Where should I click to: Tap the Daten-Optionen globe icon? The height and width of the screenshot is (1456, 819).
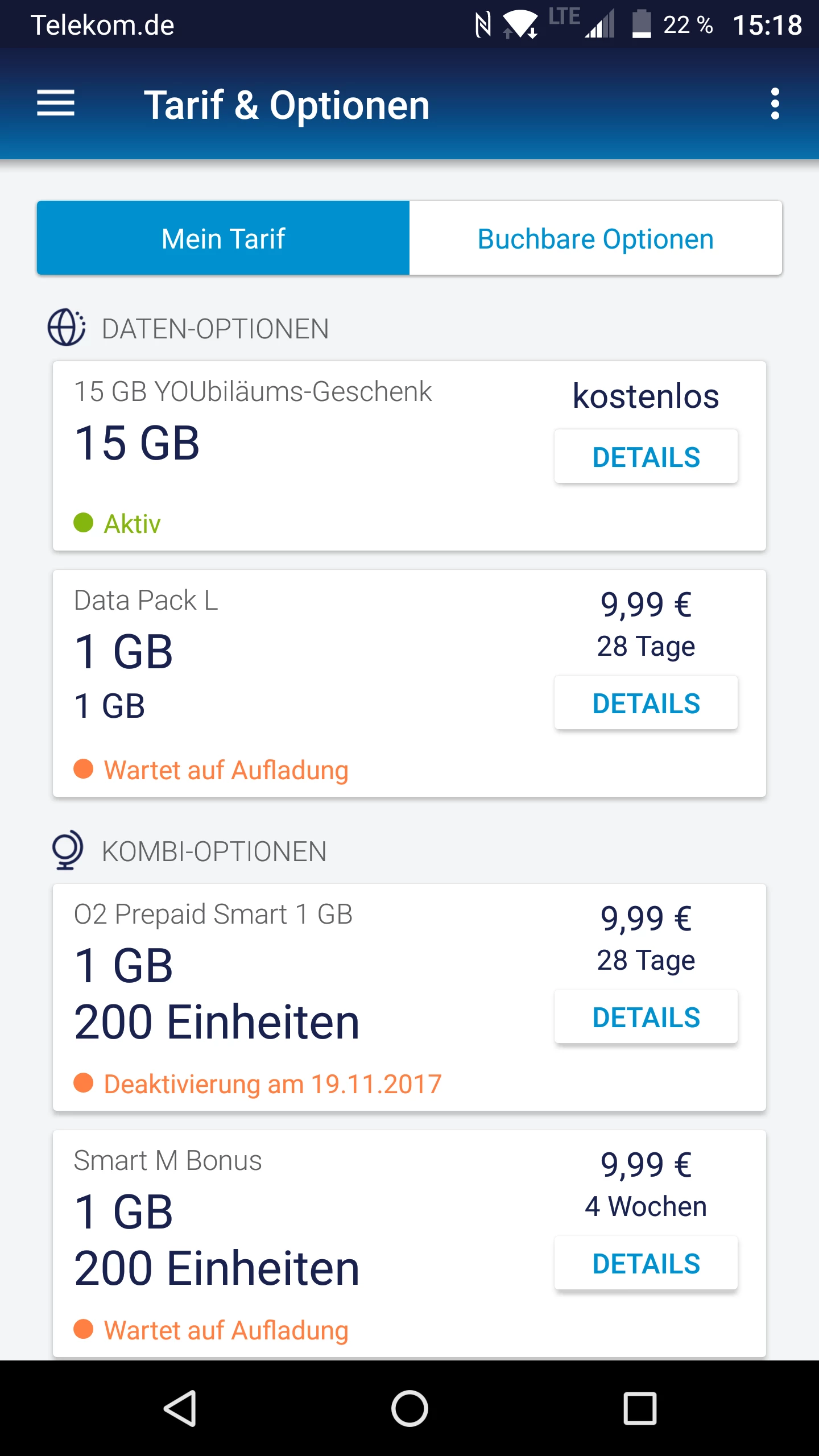pos(67,328)
